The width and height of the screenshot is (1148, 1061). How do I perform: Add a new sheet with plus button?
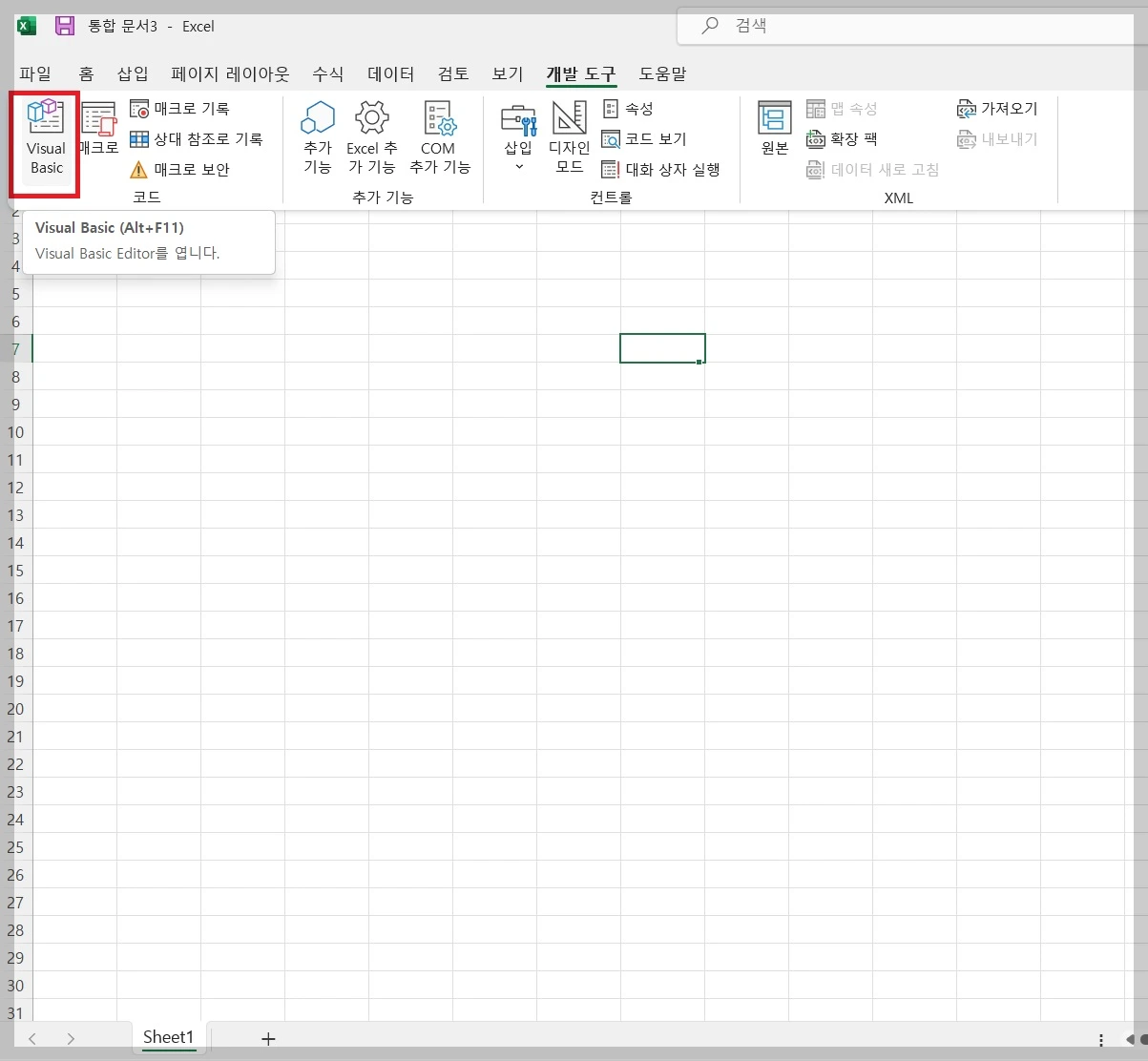point(268,1038)
